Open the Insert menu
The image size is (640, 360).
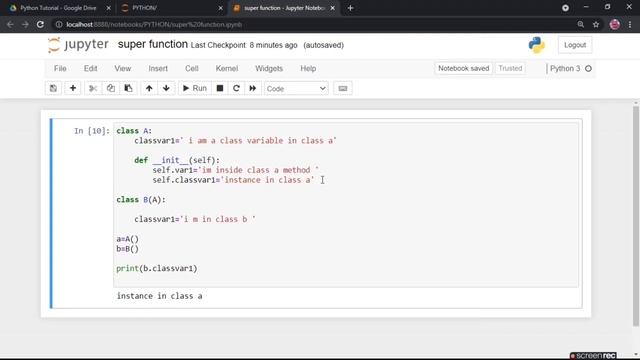click(x=158, y=69)
